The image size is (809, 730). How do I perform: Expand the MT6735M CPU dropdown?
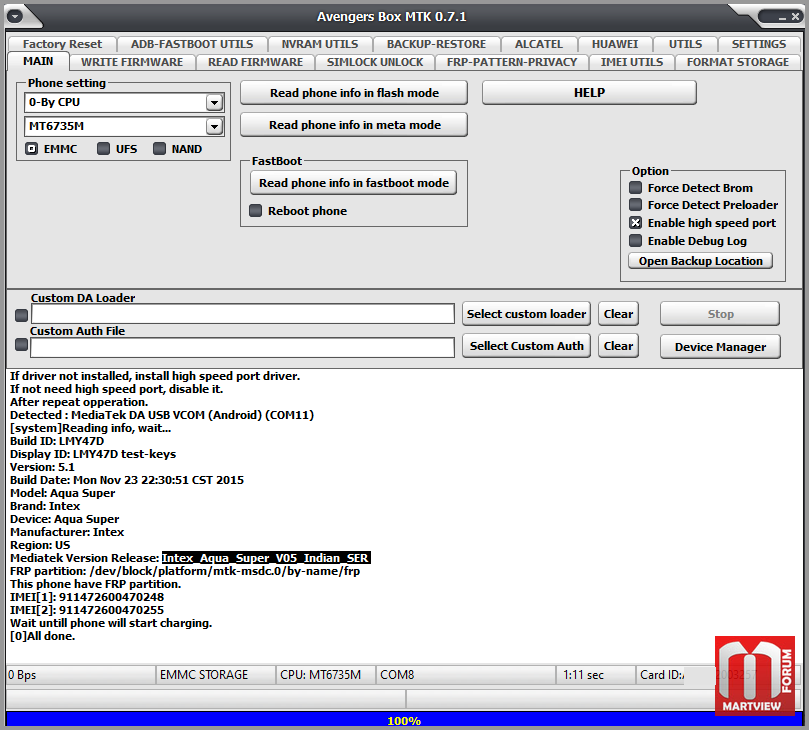[214, 126]
